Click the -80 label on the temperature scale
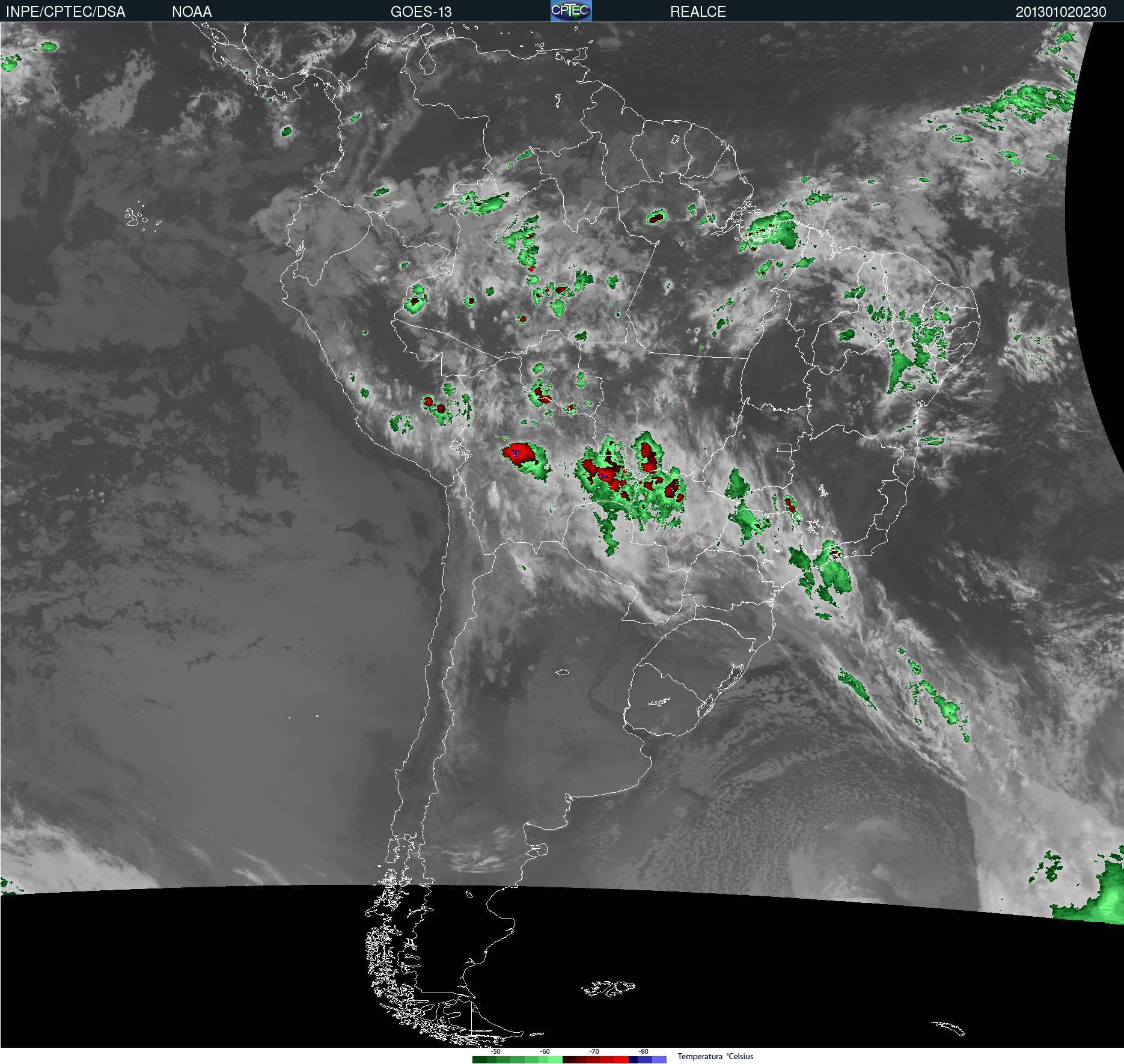 pos(643,1052)
